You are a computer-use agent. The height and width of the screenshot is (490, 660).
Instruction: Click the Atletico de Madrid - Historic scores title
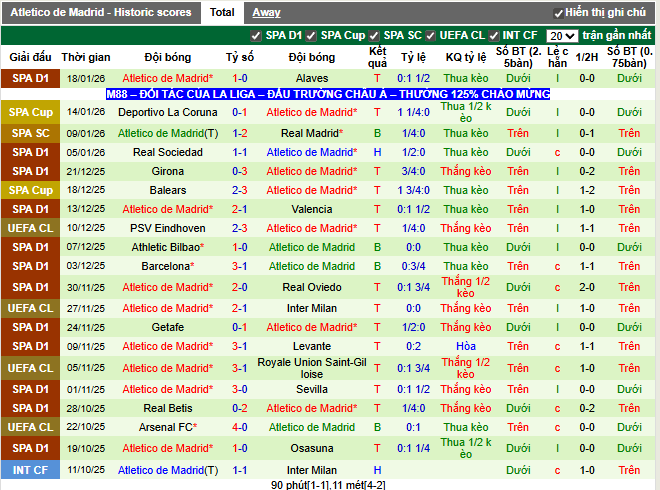(101, 13)
